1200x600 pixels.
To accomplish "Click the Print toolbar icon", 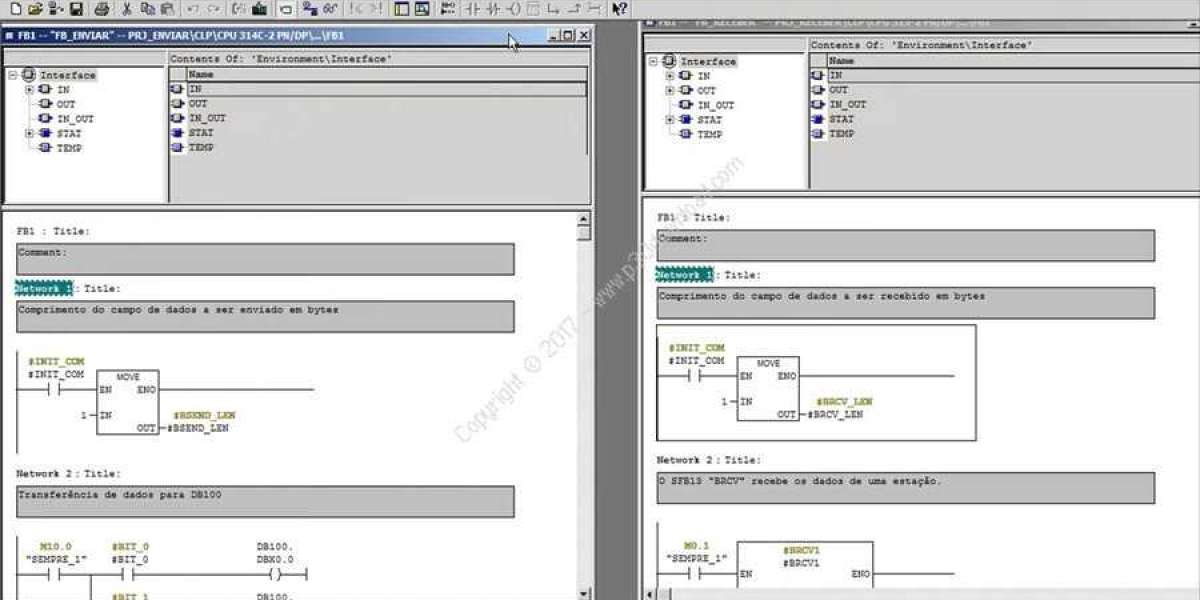I will click(x=102, y=9).
